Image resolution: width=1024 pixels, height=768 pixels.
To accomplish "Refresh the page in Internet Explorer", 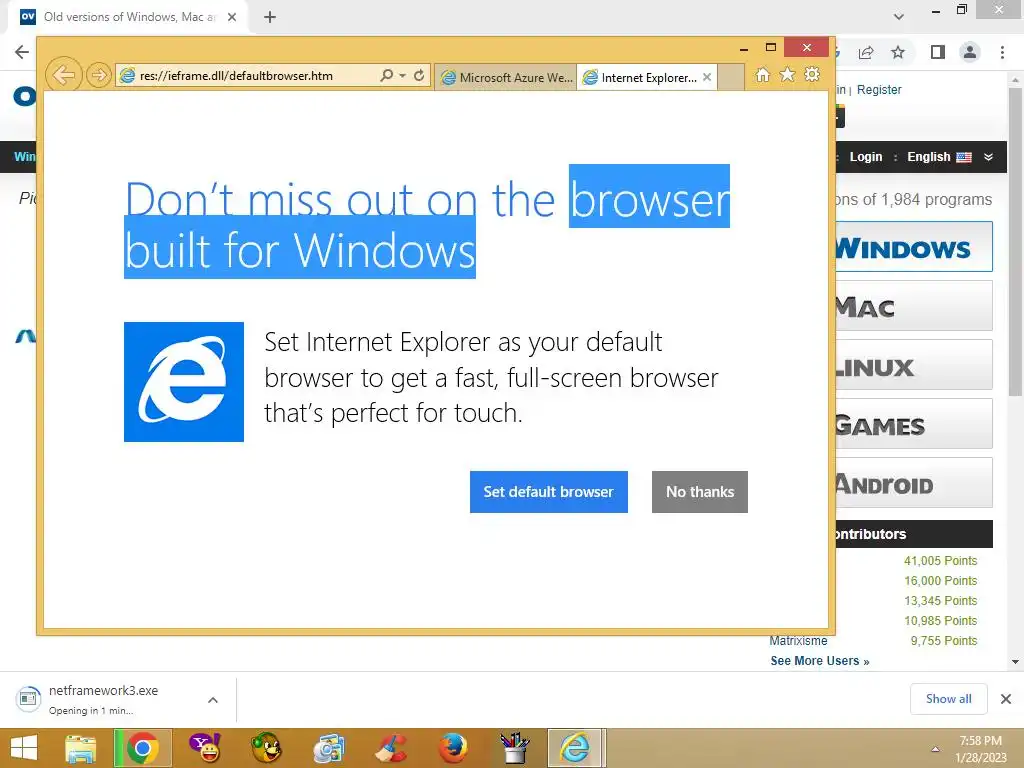I will pos(419,76).
